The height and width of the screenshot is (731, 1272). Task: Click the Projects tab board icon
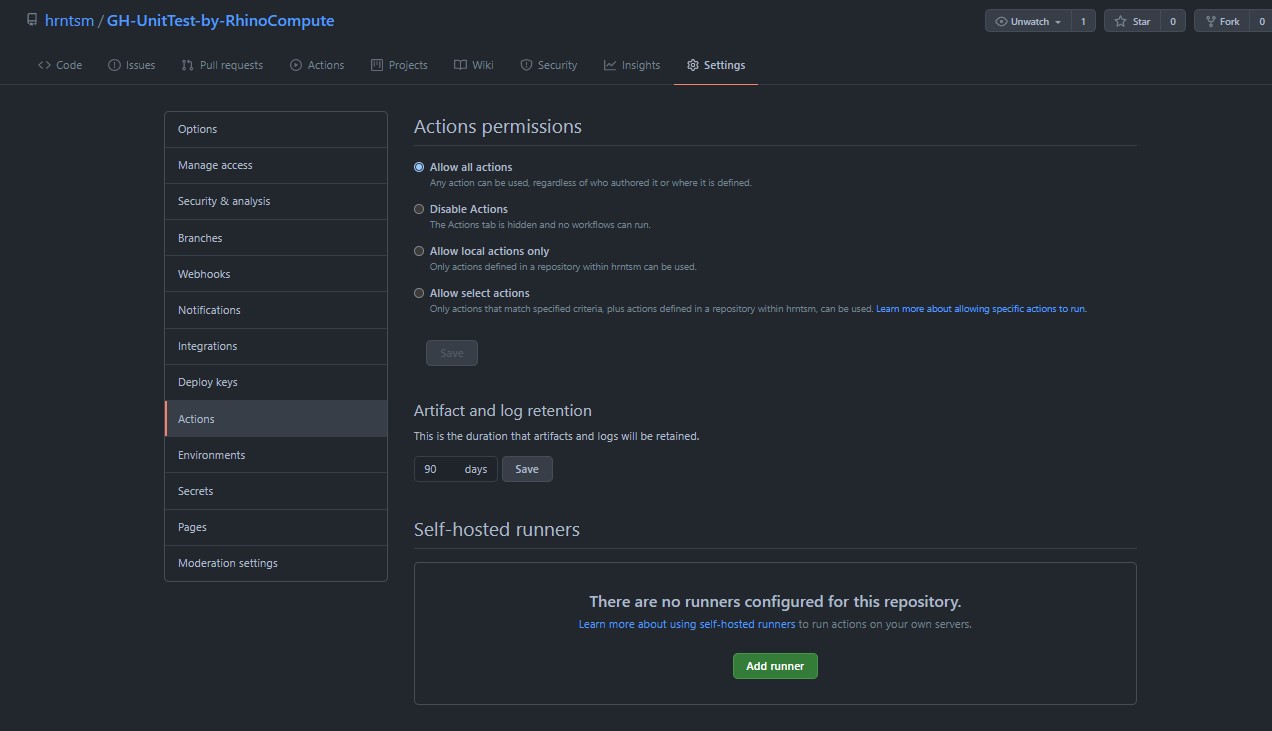(377, 65)
